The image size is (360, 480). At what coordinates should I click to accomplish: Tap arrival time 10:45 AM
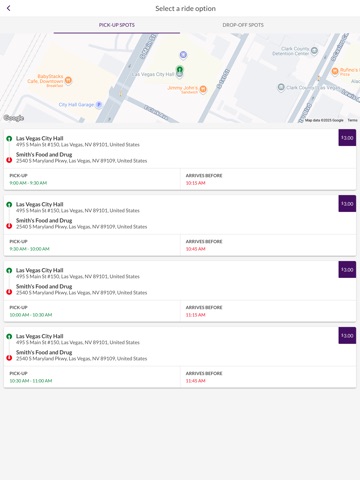coord(195,249)
